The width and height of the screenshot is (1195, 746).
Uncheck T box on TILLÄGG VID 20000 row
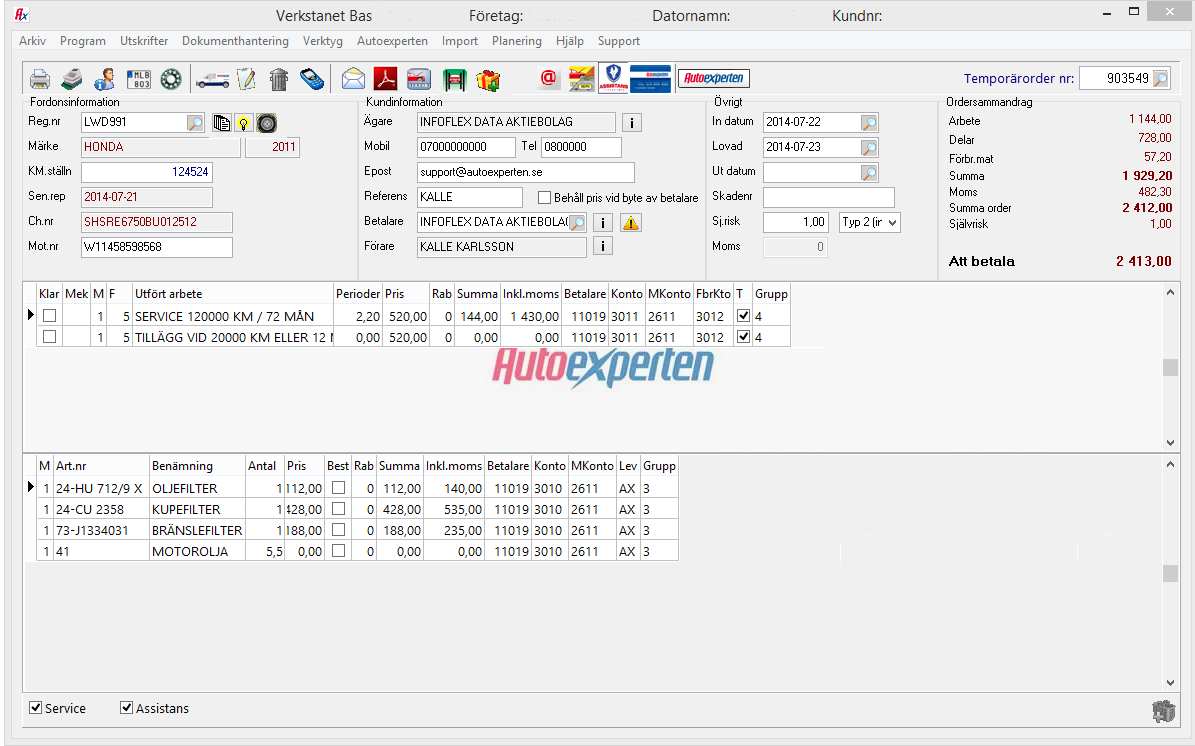coord(744,337)
